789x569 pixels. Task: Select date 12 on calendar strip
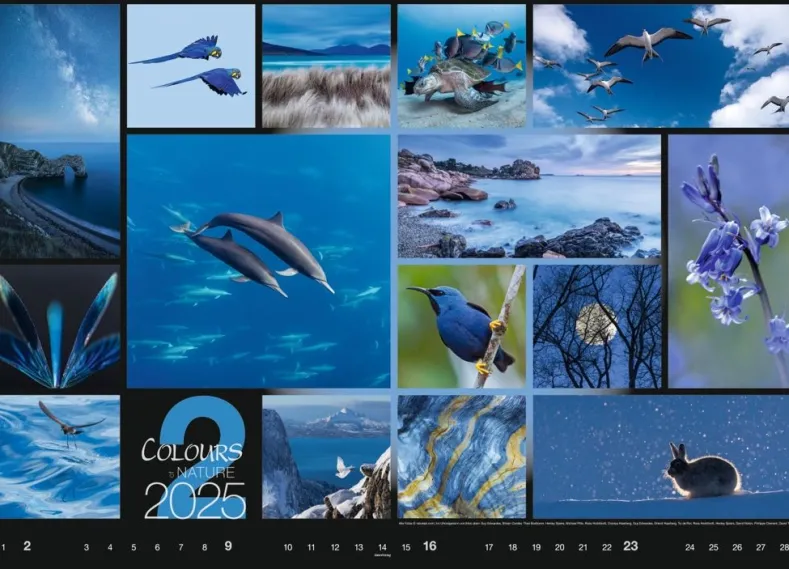335,547
